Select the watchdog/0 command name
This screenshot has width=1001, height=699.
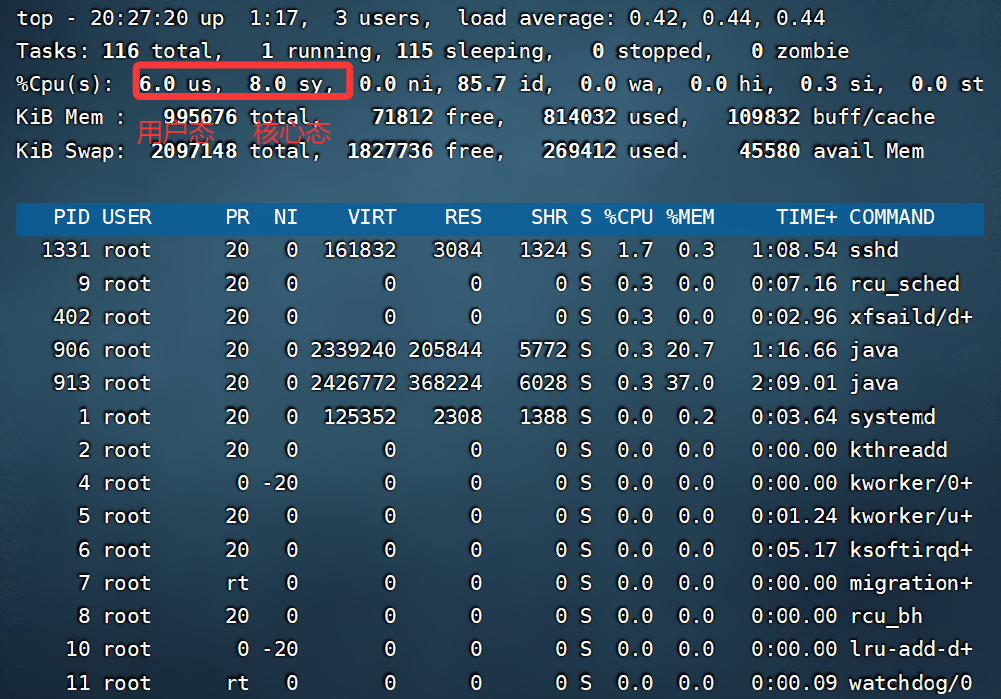(911, 683)
